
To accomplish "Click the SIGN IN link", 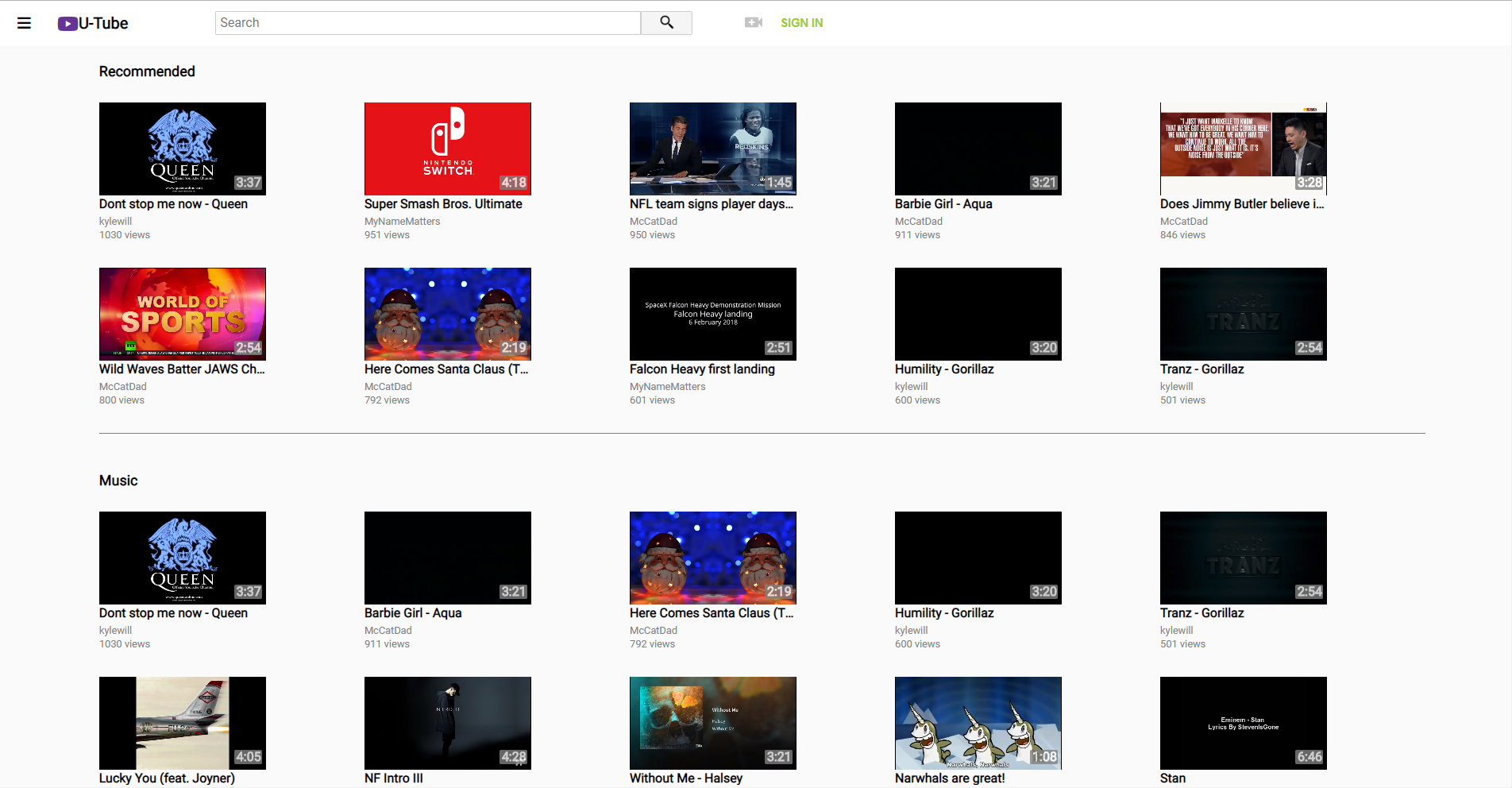I will [x=801, y=23].
